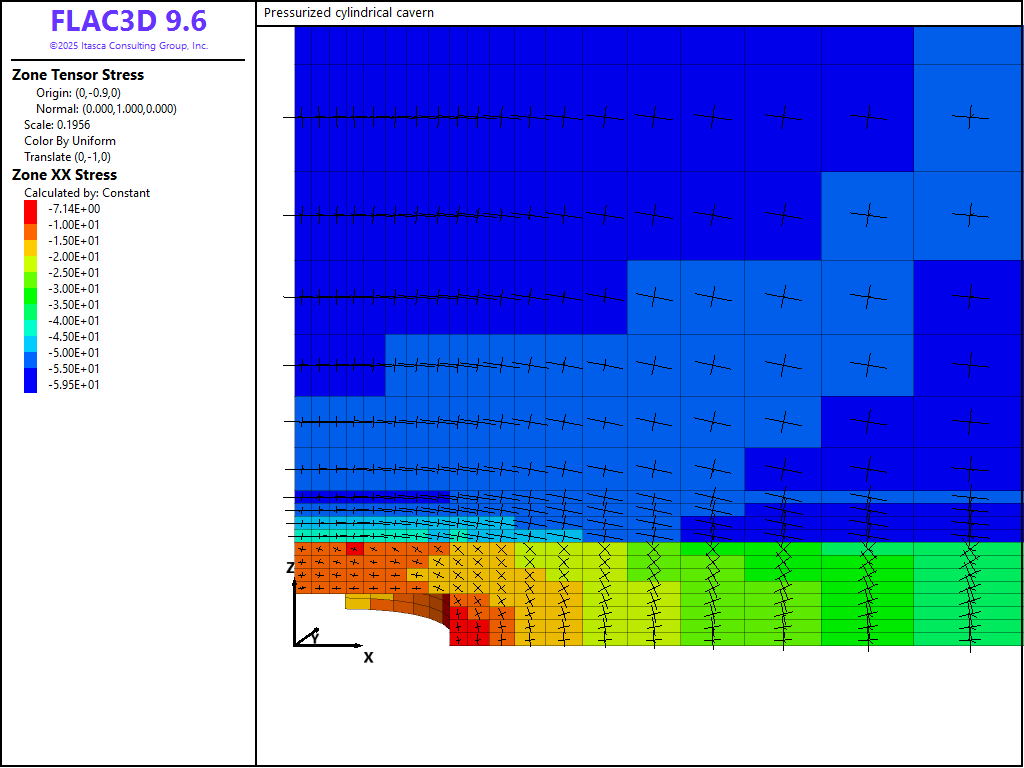
Task: Click the cyan -4.50E+01 legend swatch
Action: 31,337
